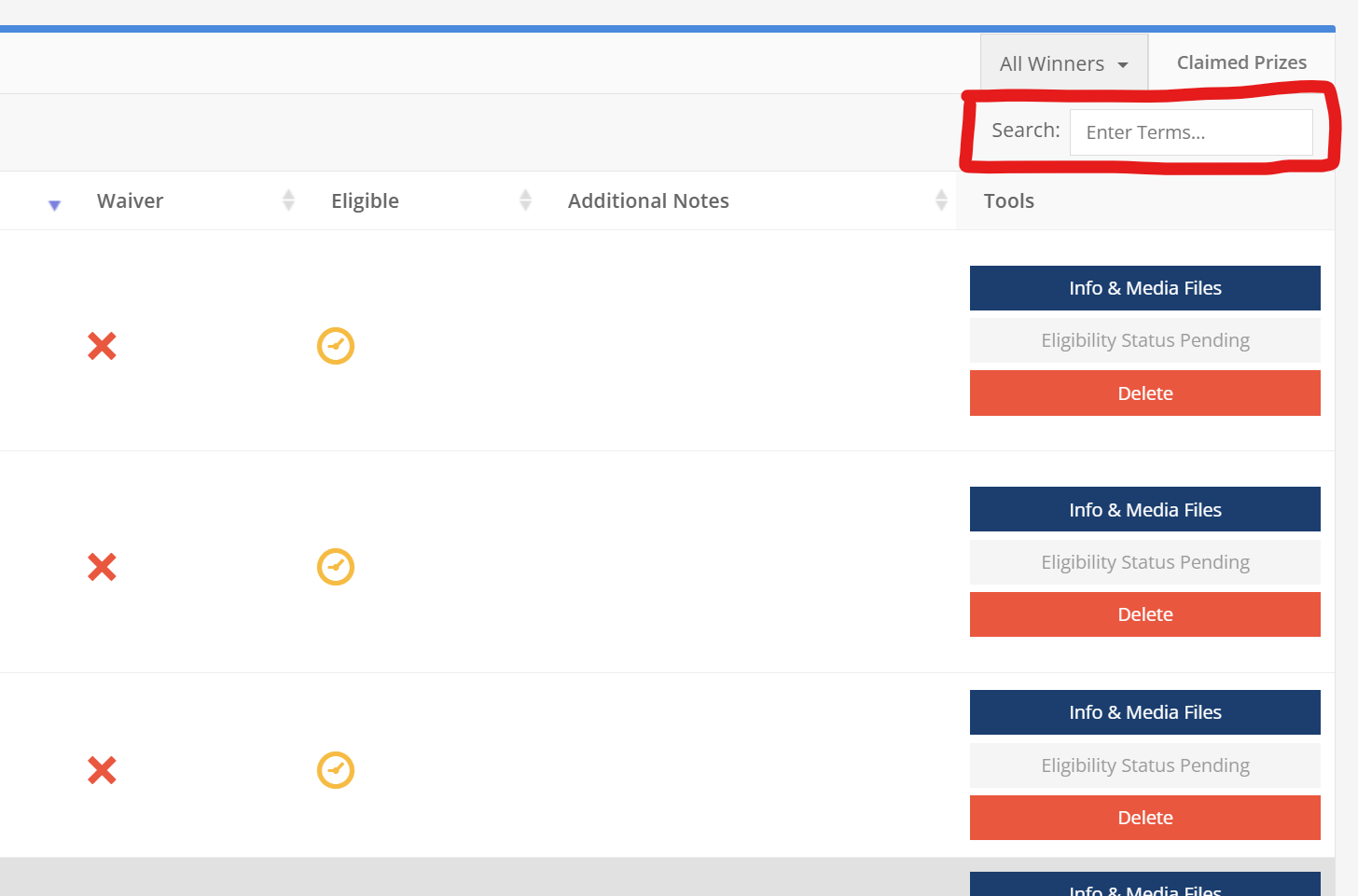Click the pending clock icon in second row
Image resolution: width=1358 pixels, height=896 pixels.
(336, 567)
